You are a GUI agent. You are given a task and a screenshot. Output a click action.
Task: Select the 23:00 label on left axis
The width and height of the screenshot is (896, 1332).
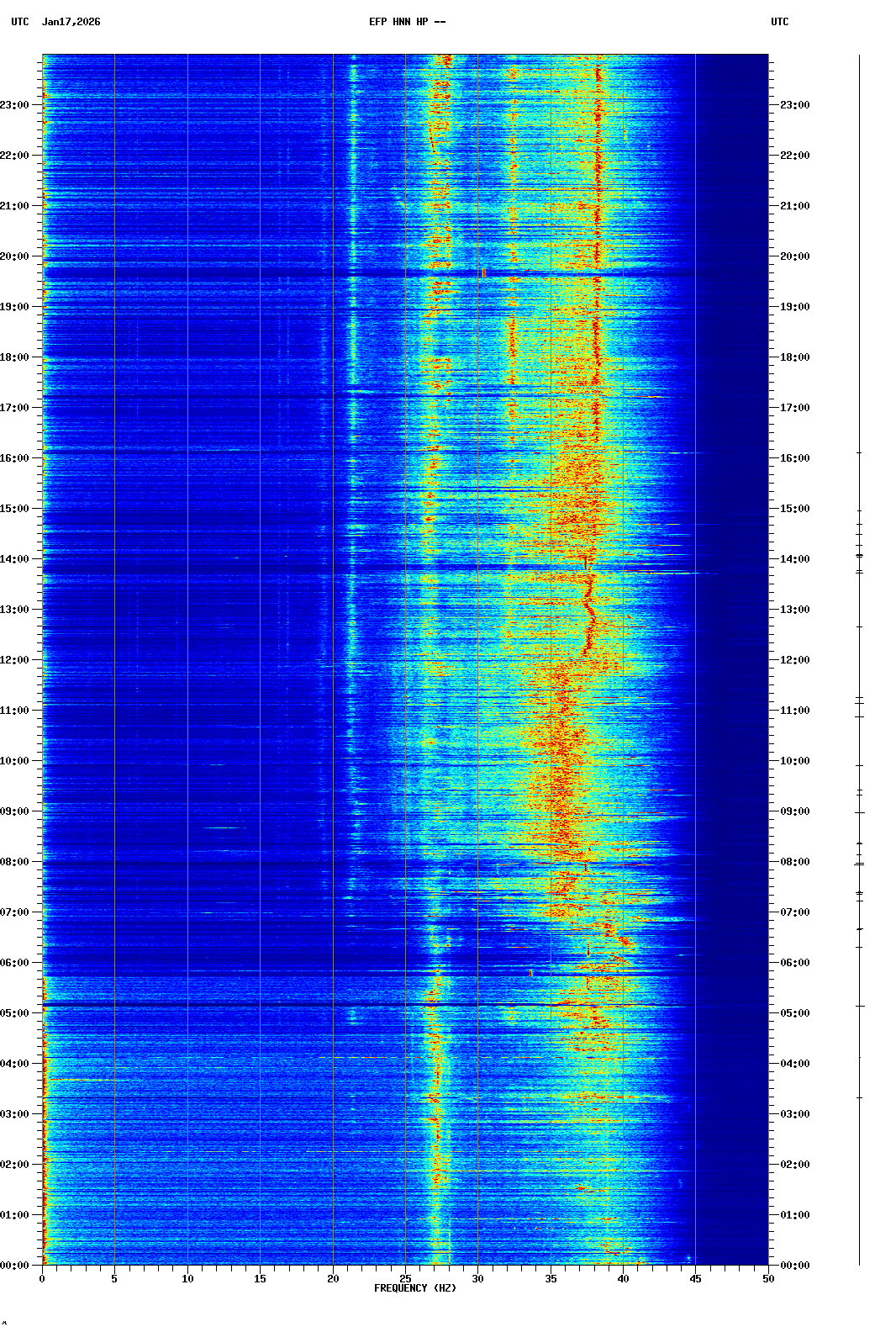14,105
